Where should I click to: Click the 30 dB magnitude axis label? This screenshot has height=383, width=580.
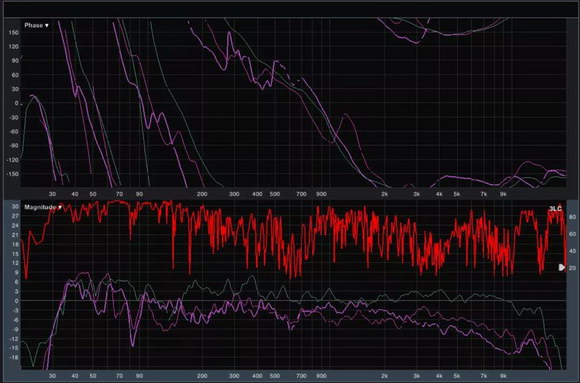pos(15,206)
